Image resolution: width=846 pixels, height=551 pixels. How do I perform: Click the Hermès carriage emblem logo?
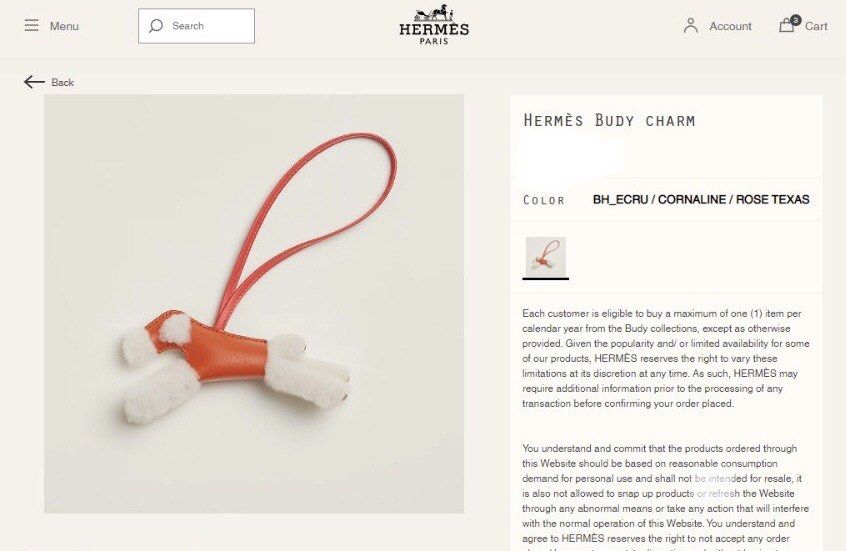point(434,13)
